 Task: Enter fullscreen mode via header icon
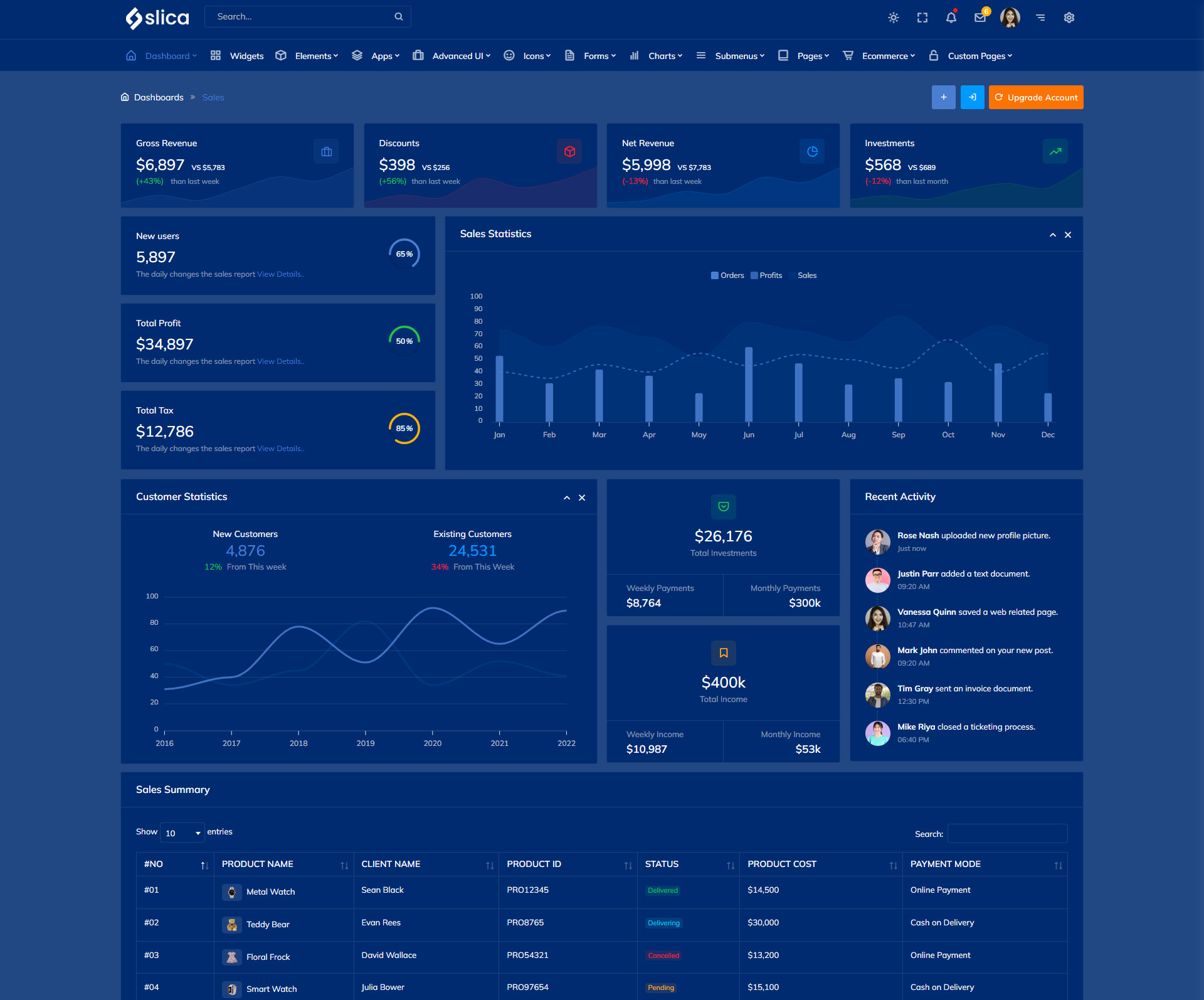tap(922, 18)
